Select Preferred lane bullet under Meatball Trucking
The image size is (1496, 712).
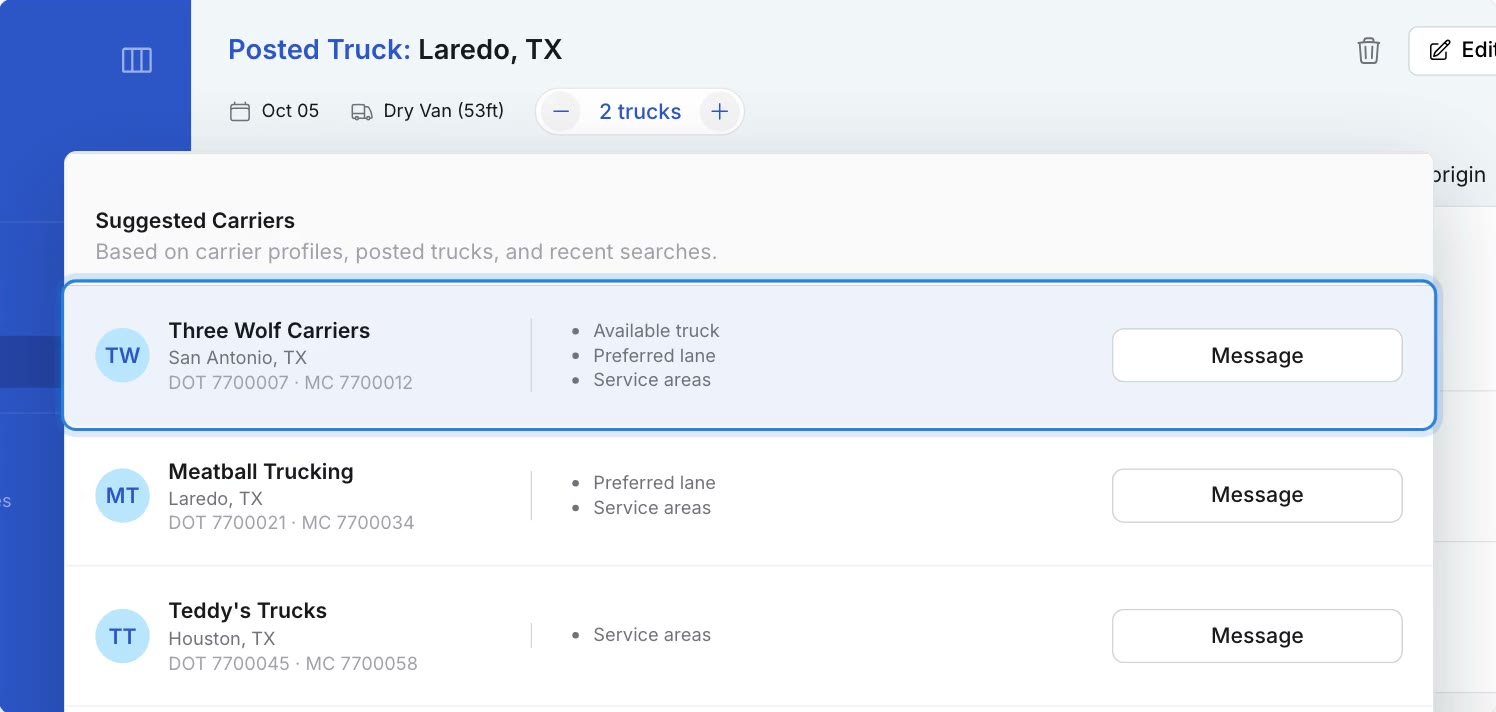tap(654, 483)
